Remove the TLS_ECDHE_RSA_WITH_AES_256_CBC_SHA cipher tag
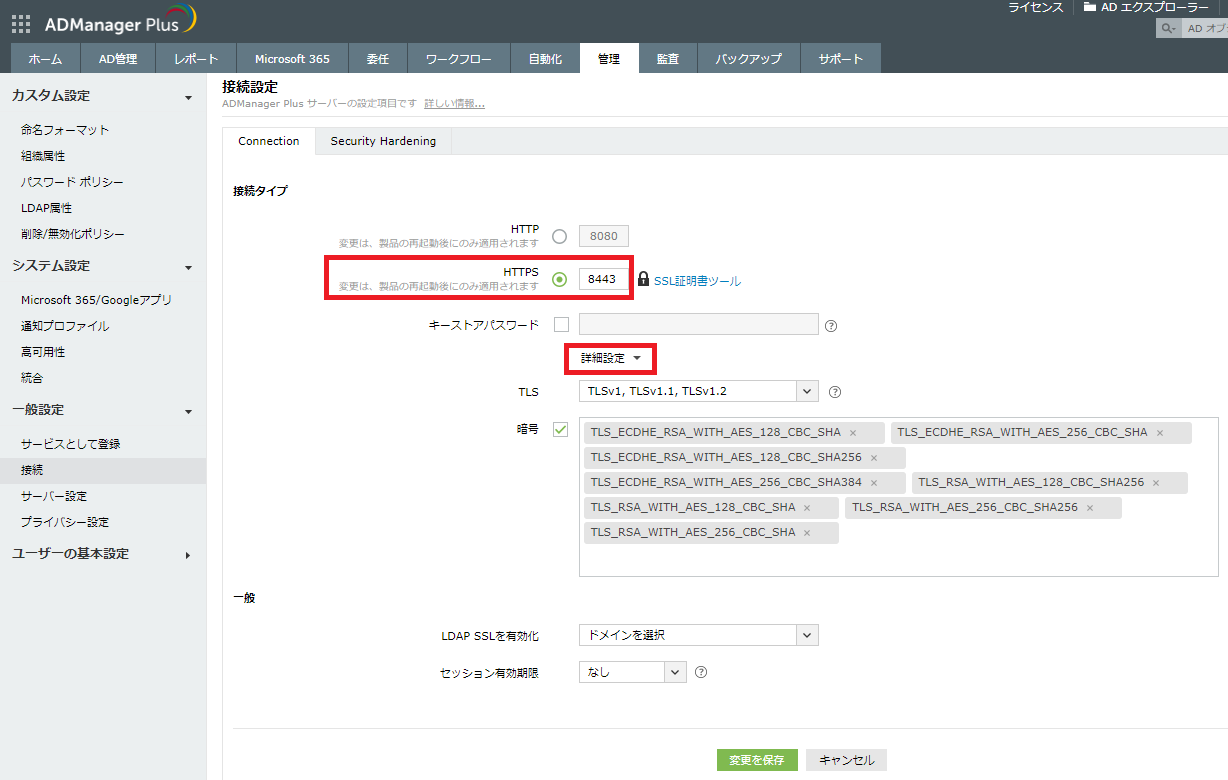 [1159, 433]
